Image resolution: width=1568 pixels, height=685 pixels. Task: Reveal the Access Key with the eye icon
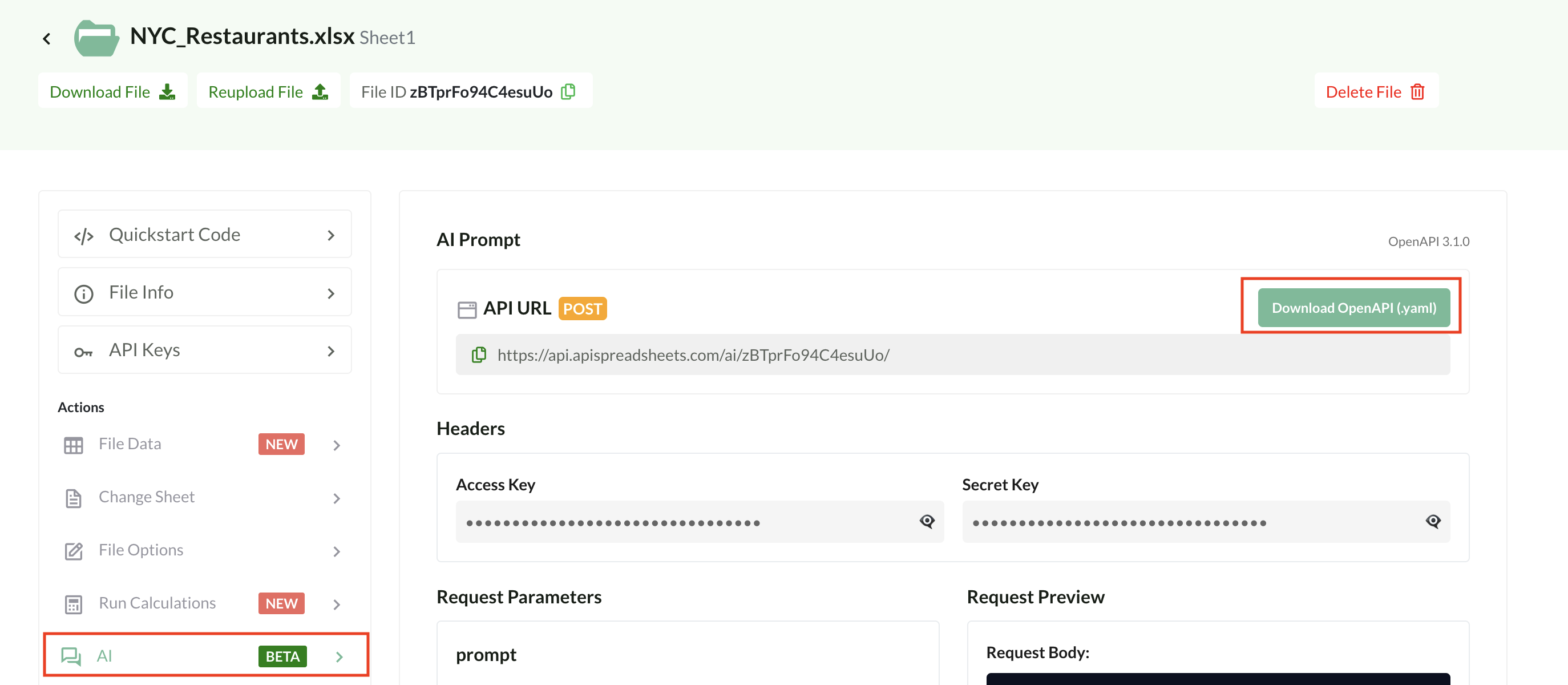[x=927, y=521]
